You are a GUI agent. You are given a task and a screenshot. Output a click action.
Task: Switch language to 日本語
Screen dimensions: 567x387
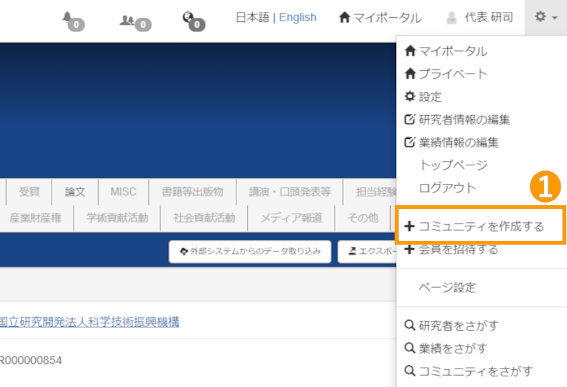[252, 17]
